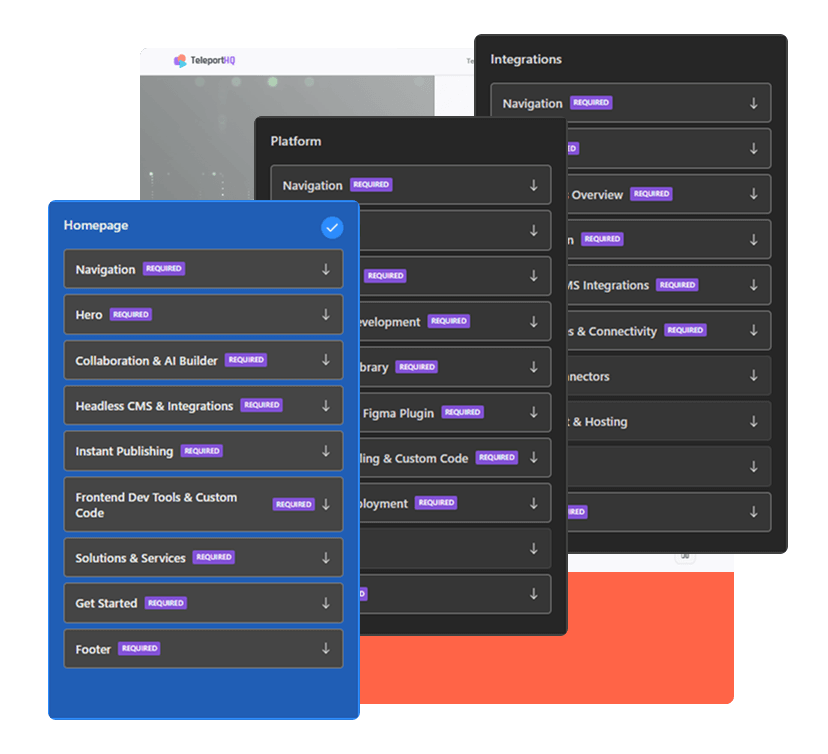Expand the Solutions & Services section
The width and height of the screenshot is (828, 754).
pyautogui.click(x=203, y=557)
